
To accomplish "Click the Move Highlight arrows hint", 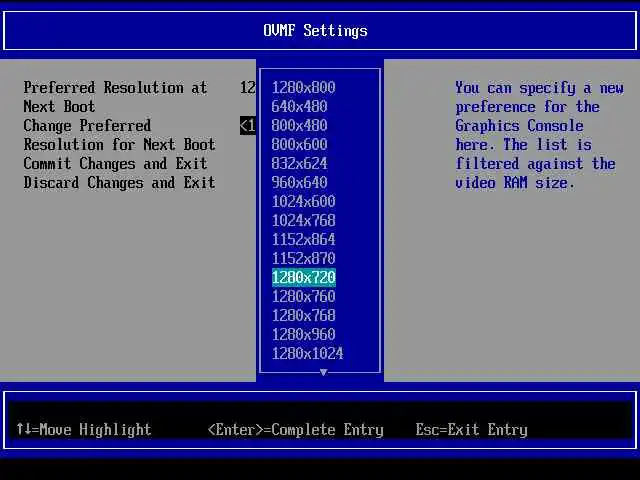I will 84,429.
